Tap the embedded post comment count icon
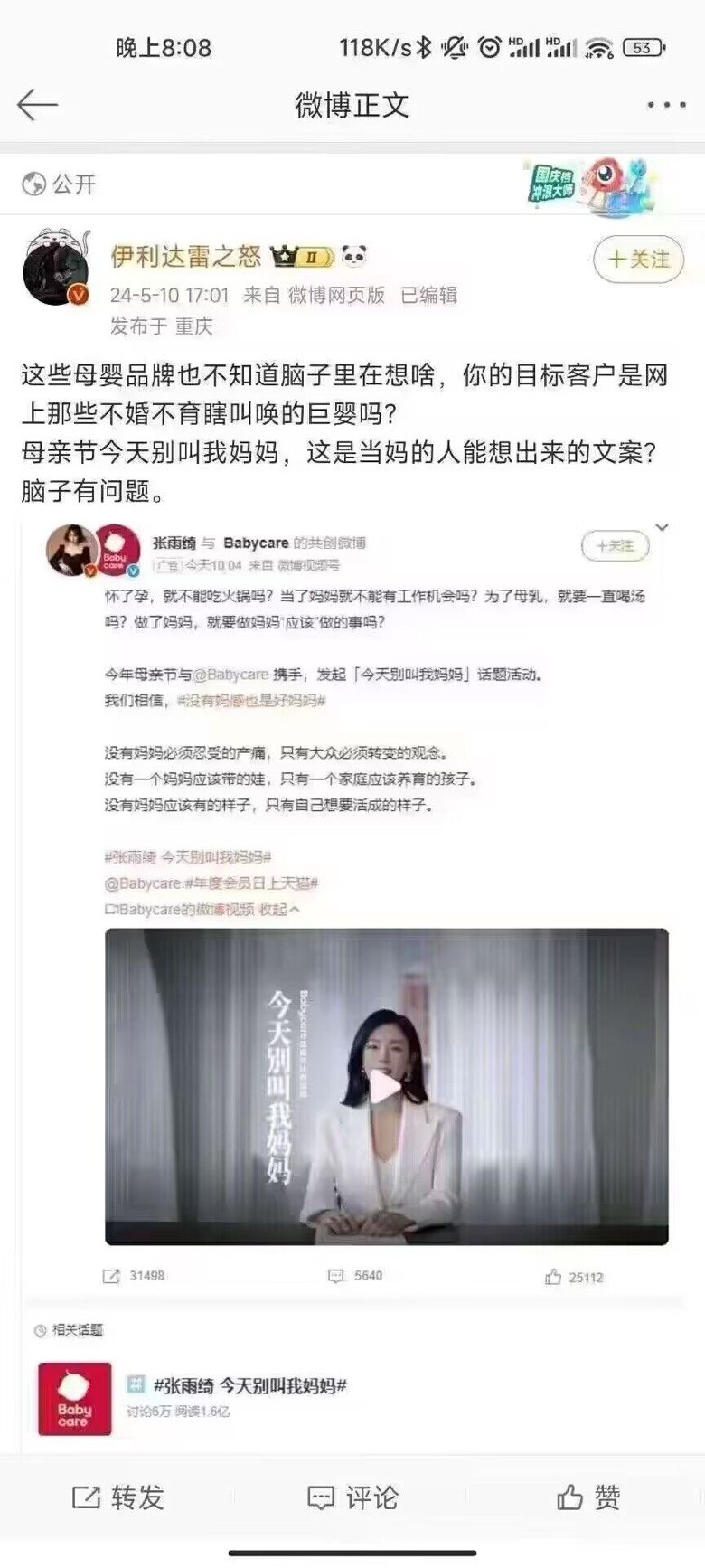Image resolution: width=705 pixels, height=1568 pixels. pyautogui.click(x=336, y=1276)
